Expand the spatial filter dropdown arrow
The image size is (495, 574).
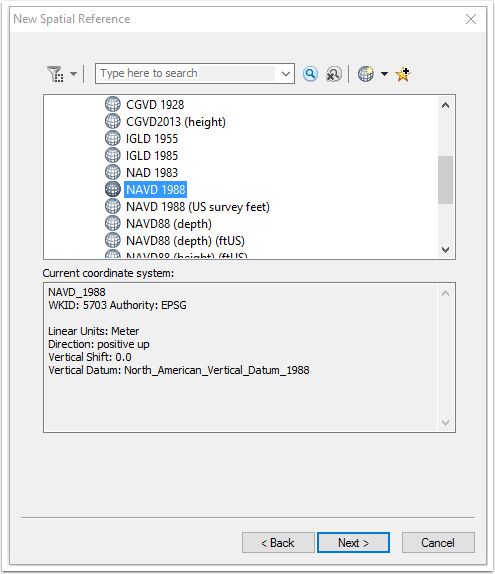coord(73,74)
